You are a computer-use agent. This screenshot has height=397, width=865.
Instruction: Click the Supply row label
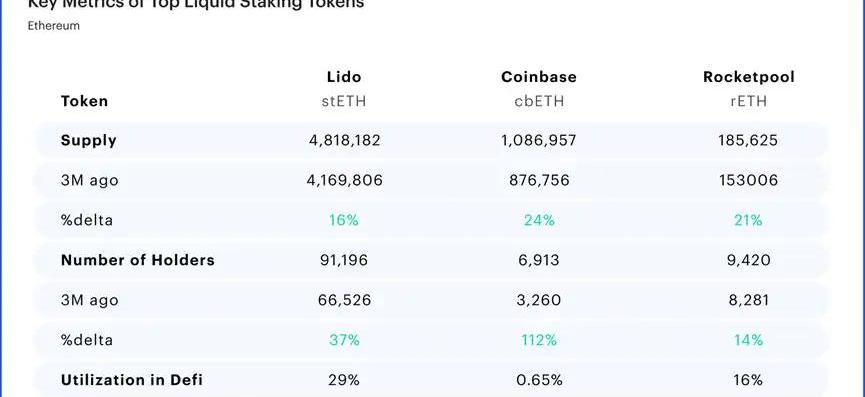(89, 141)
